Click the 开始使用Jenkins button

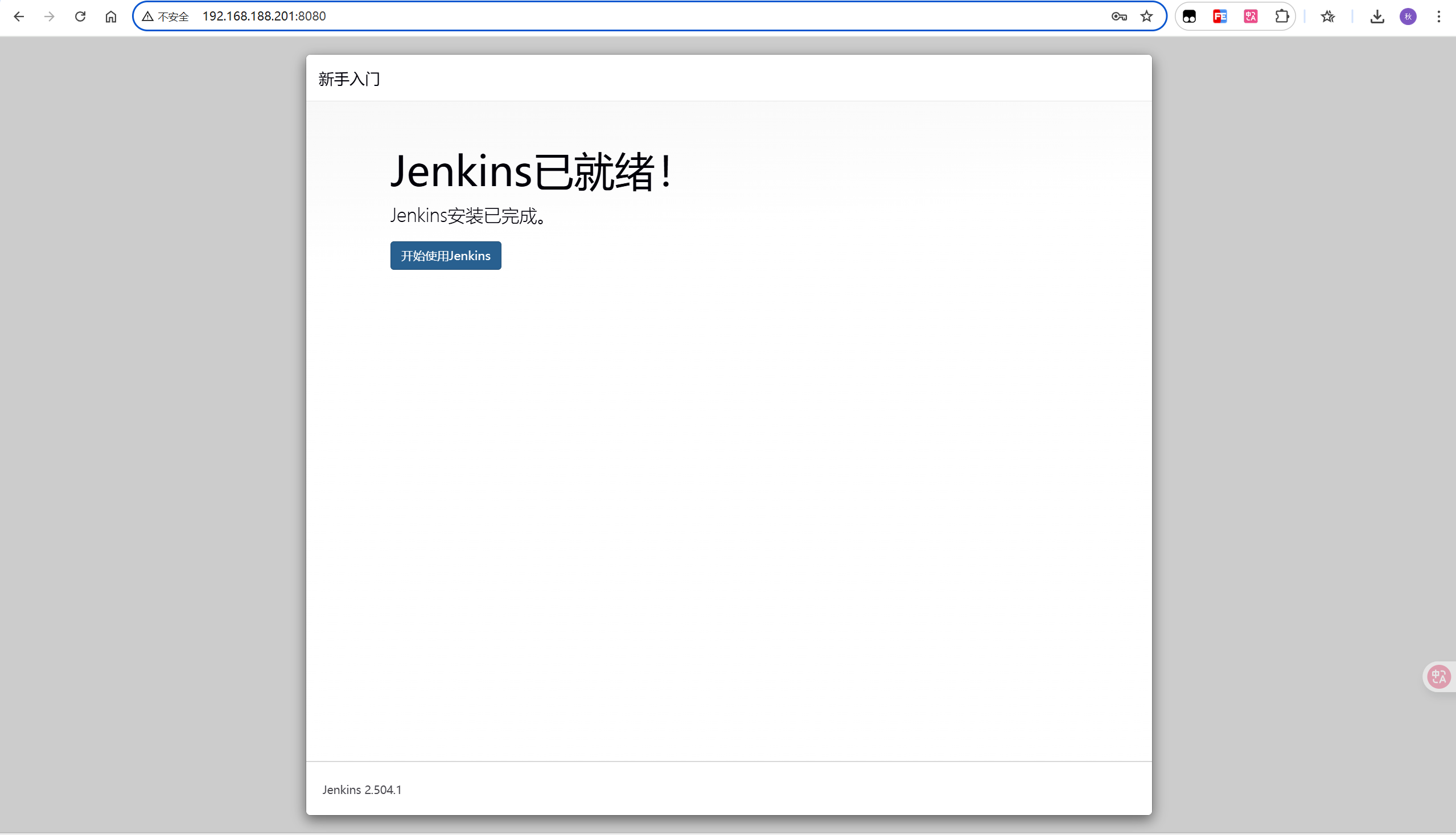(x=446, y=256)
